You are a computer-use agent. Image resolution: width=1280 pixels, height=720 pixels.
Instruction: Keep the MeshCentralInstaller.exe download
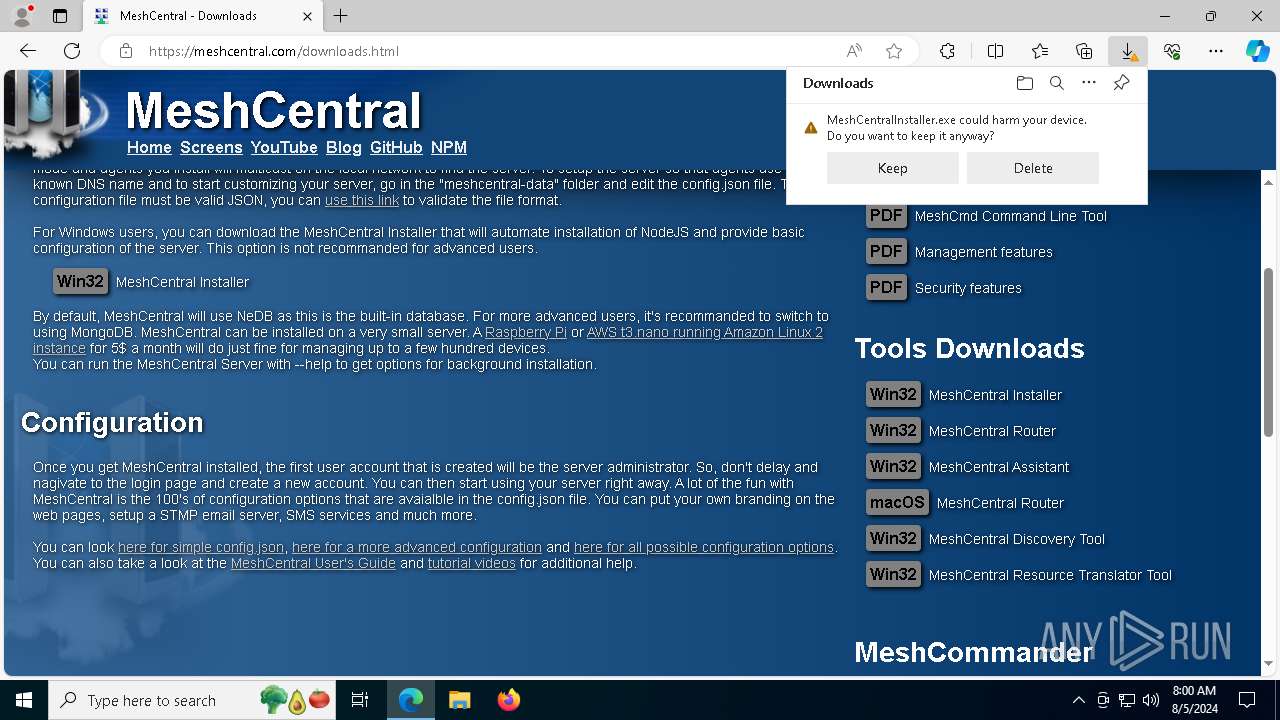click(893, 168)
